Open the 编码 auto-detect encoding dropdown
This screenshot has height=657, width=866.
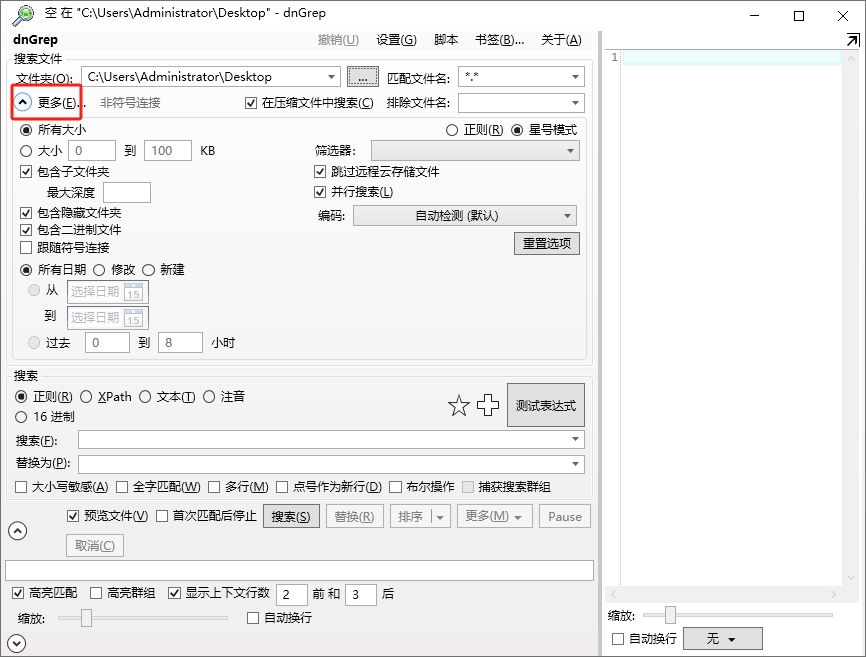464,214
